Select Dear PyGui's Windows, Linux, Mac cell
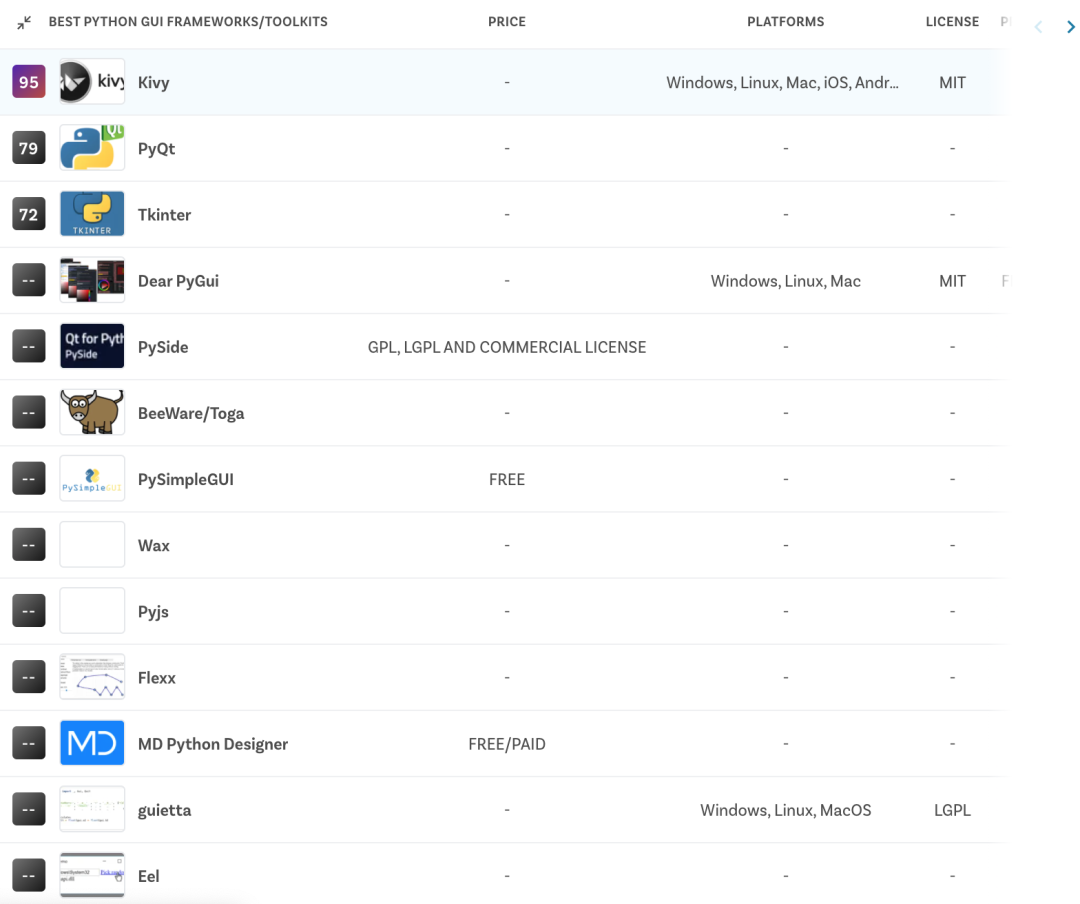The width and height of the screenshot is (1080, 904). tap(786, 281)
